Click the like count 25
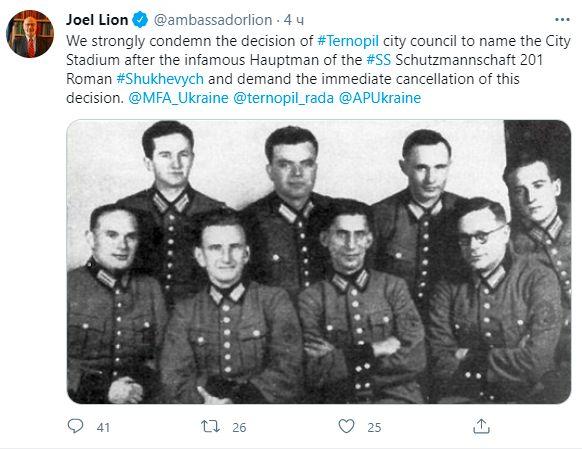This screenshot has height=449, width=582. (x=375, y=427)
